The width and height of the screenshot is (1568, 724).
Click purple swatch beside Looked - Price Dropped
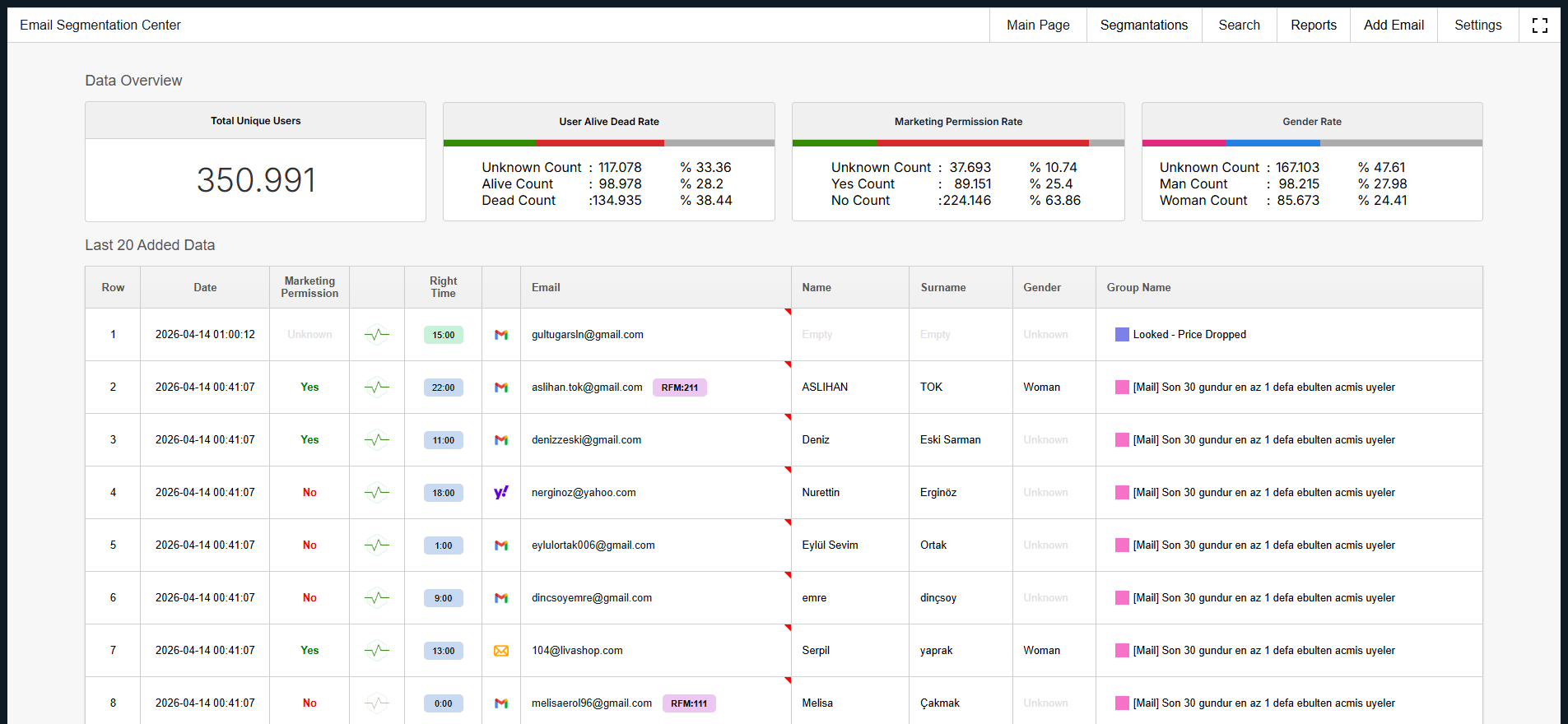1122,335
